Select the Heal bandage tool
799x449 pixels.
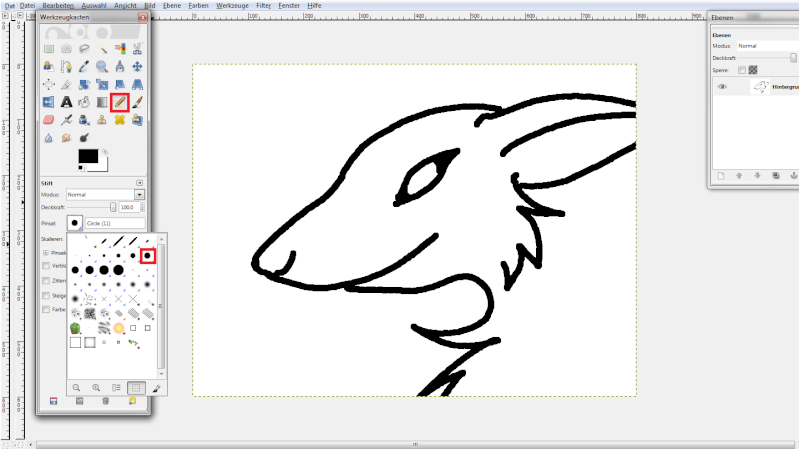coord(120,120)
